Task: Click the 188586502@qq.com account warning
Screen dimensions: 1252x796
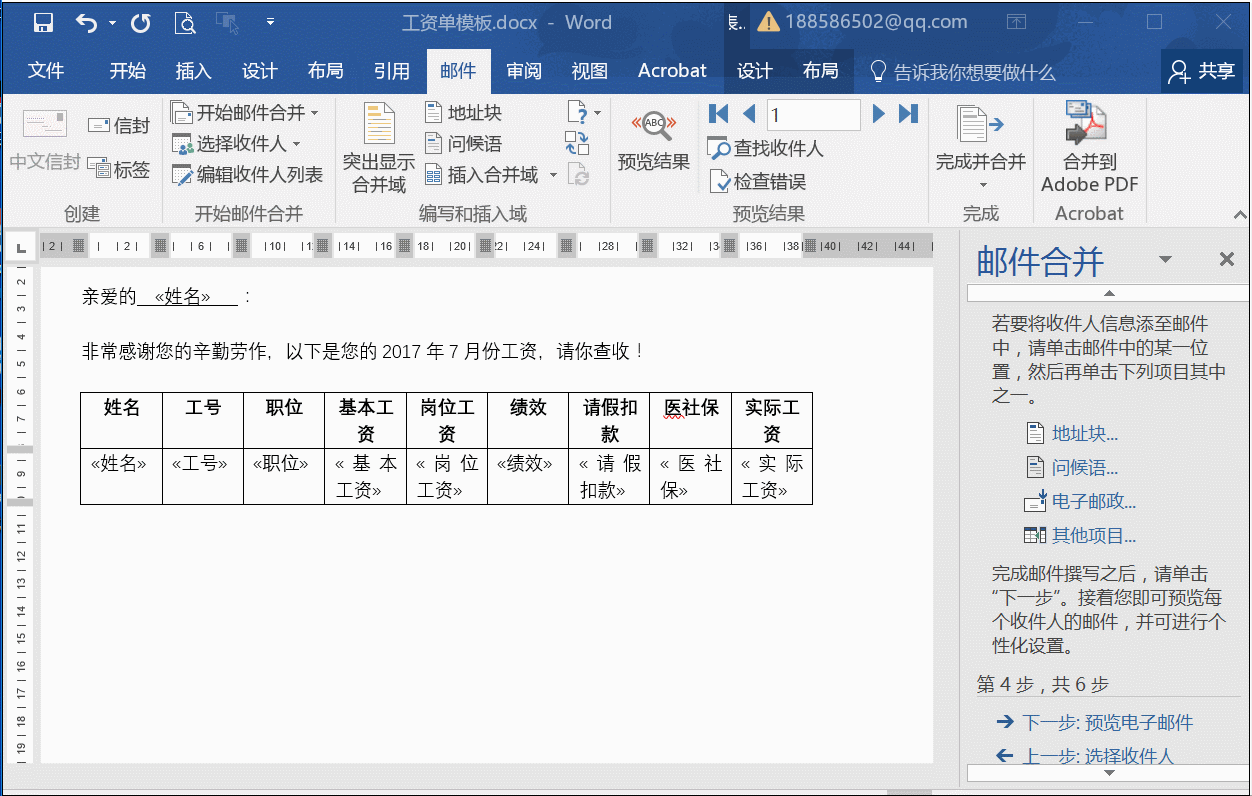Action: pos(862,21)
